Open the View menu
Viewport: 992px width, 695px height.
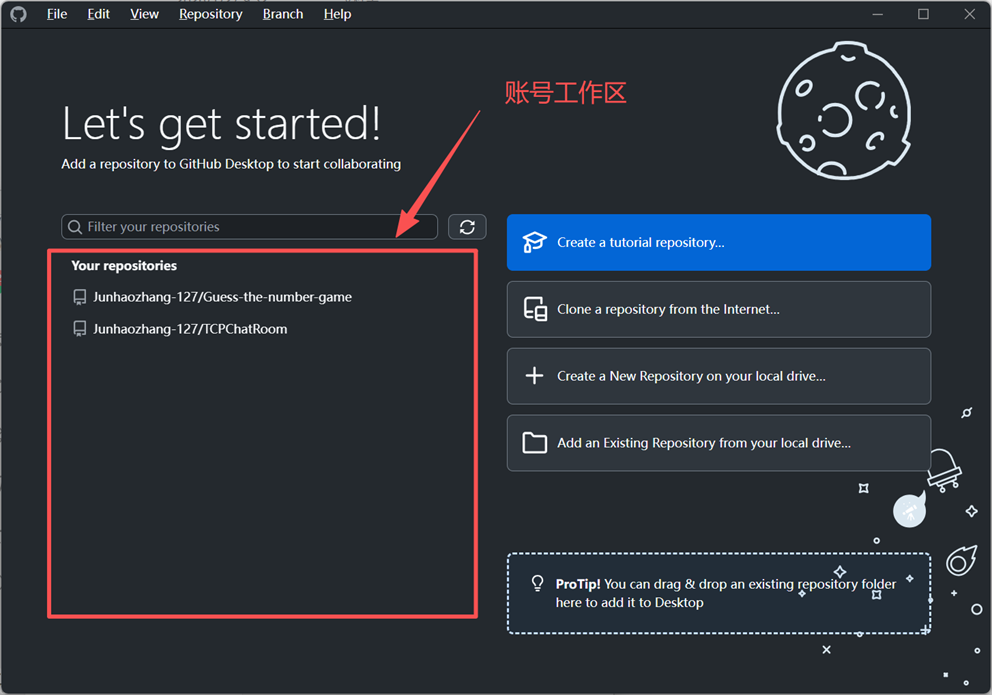(x=144, y=14)
